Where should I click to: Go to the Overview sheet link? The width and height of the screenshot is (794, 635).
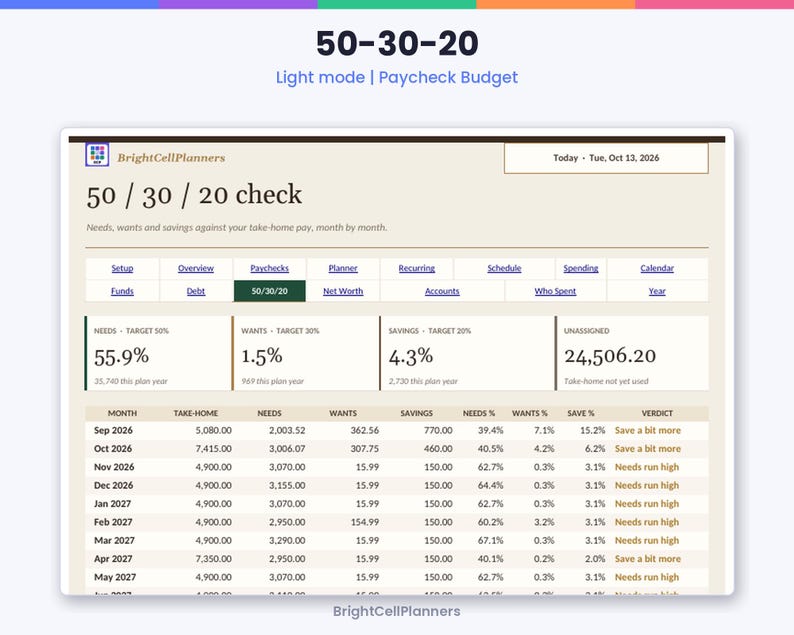pyautogui.click(x=195, y=268)
